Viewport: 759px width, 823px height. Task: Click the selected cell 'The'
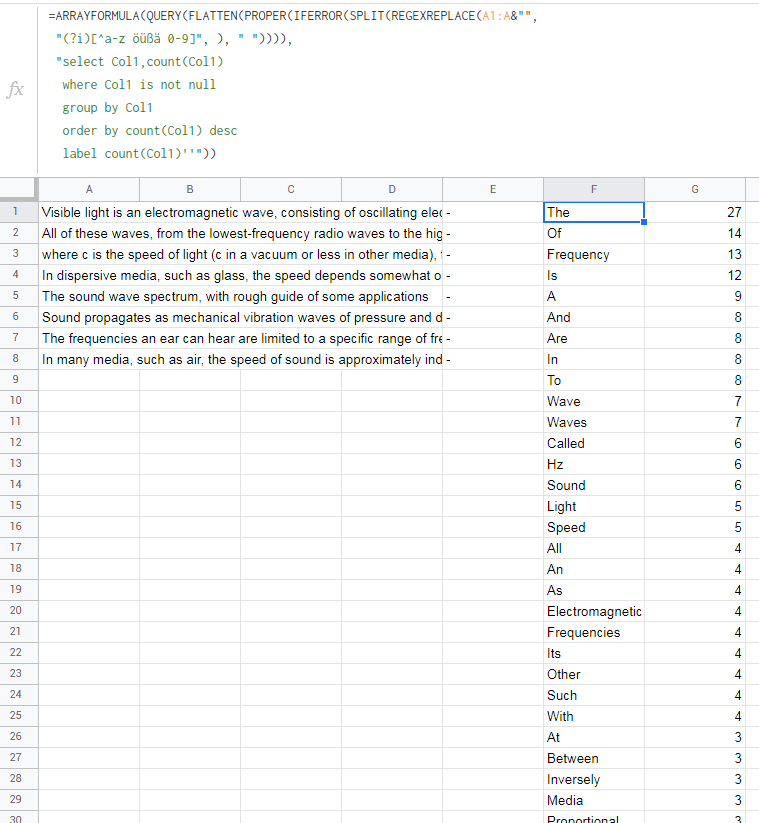pos(594,212)
